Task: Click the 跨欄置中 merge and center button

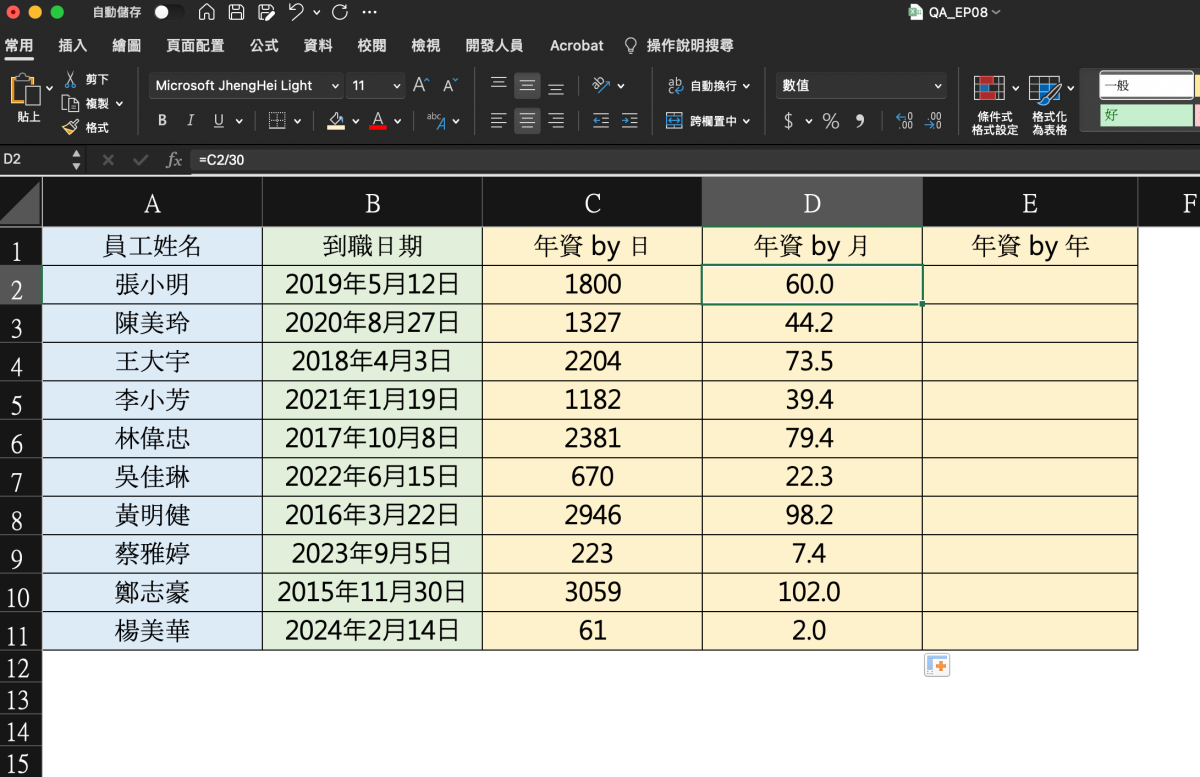Action: (701, 121)
